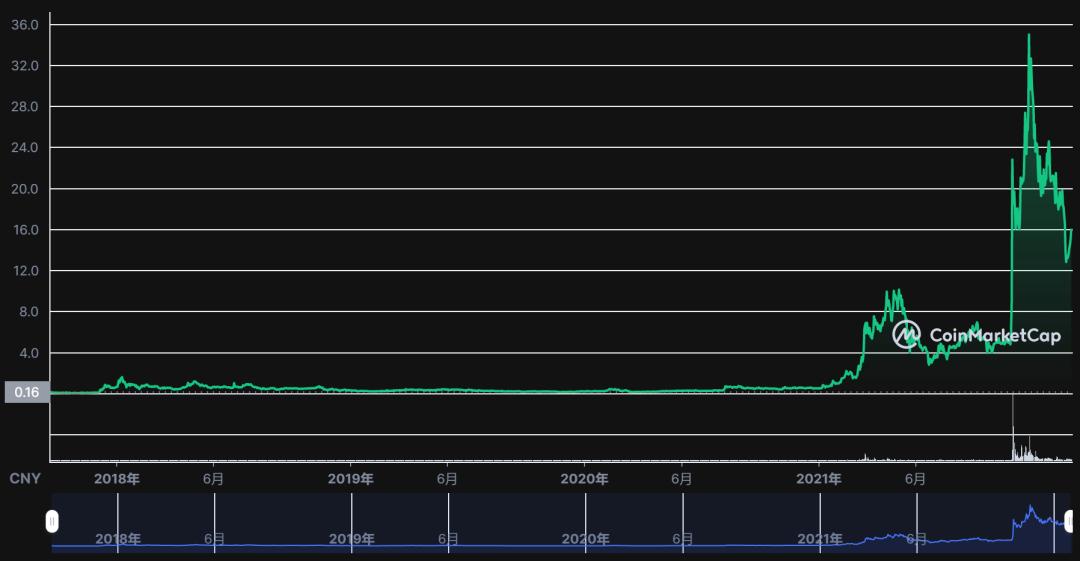Click main-axis 6月 between 2019年 and 2020年
This screenshot has width=1080, height=561.
point(447,478)
